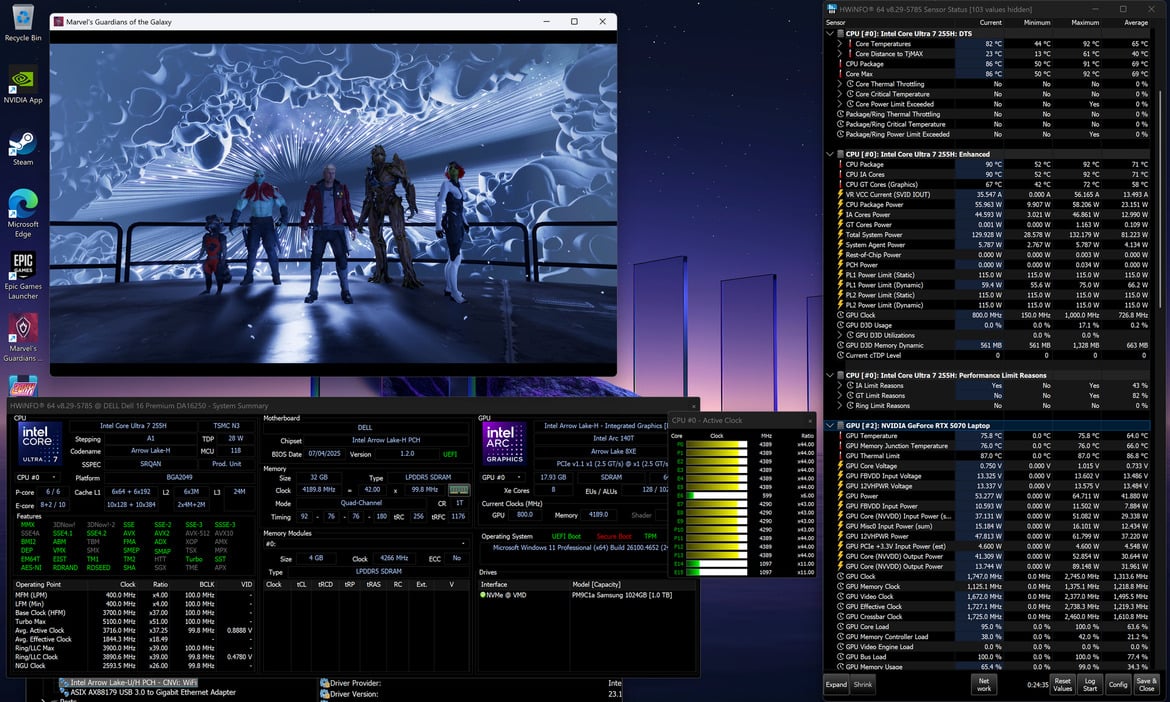Click the Save & Close button
1170x702 pixels.
coord(1146,684)
